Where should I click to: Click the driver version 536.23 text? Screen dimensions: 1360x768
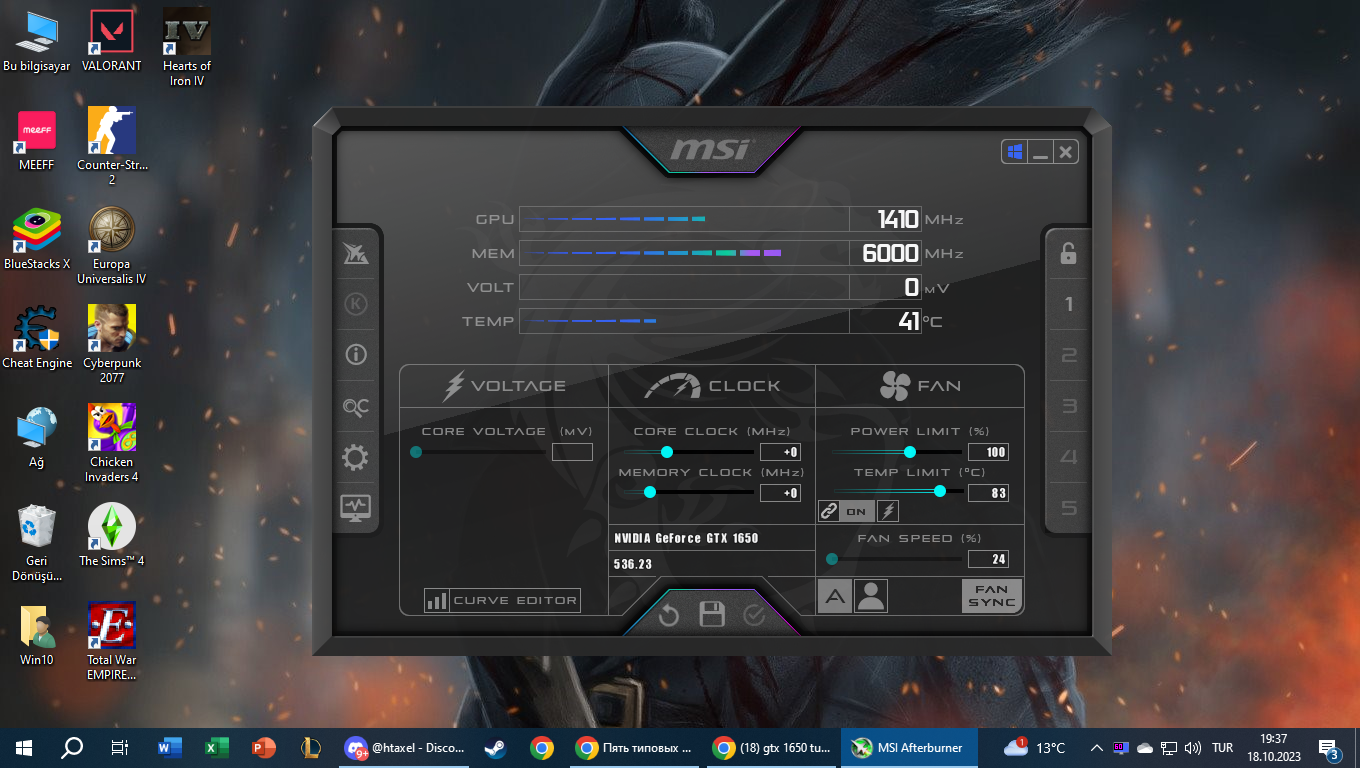633,564
